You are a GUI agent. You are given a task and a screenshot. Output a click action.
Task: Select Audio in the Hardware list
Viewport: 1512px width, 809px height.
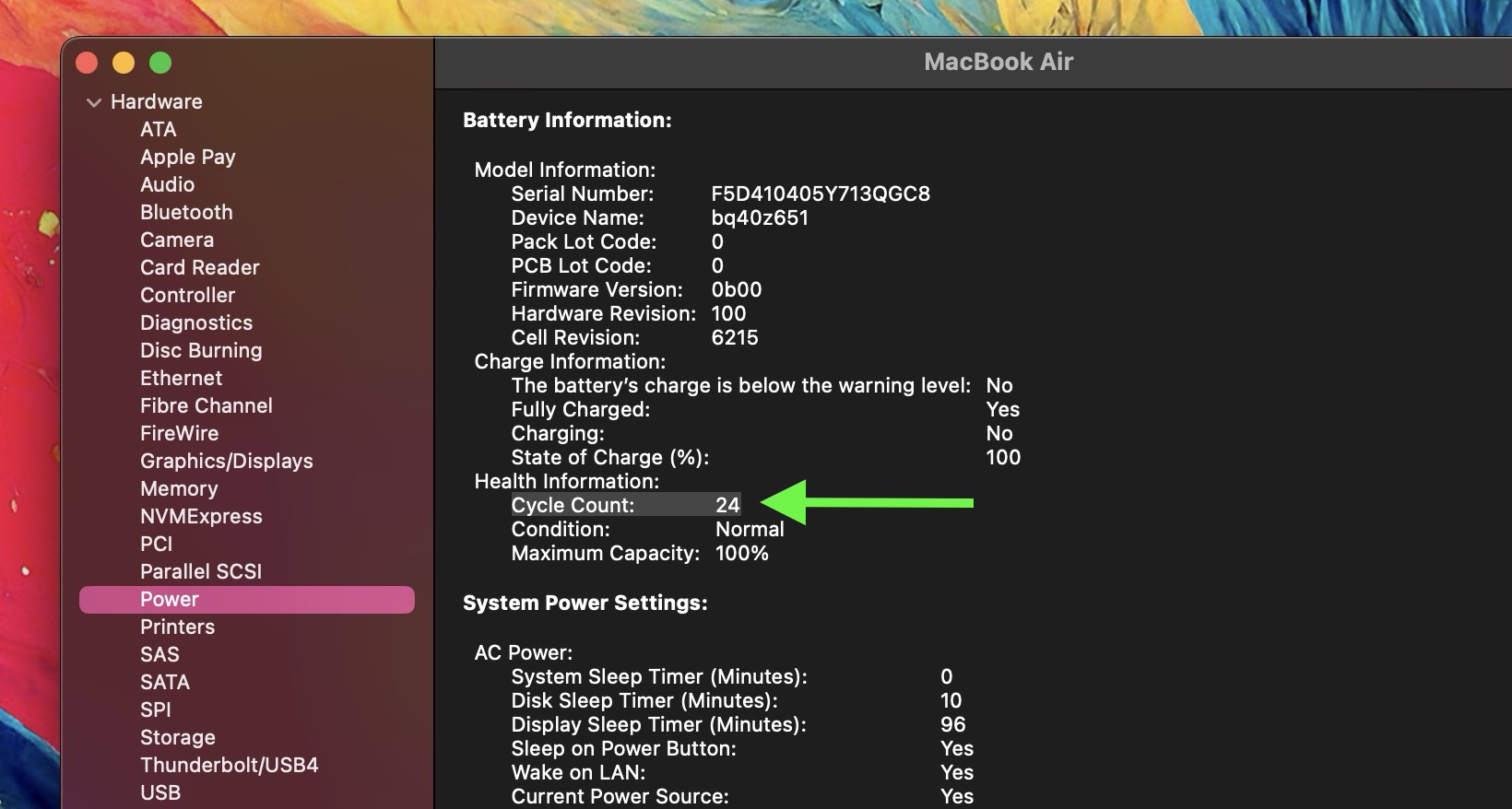tap(167, 184)
